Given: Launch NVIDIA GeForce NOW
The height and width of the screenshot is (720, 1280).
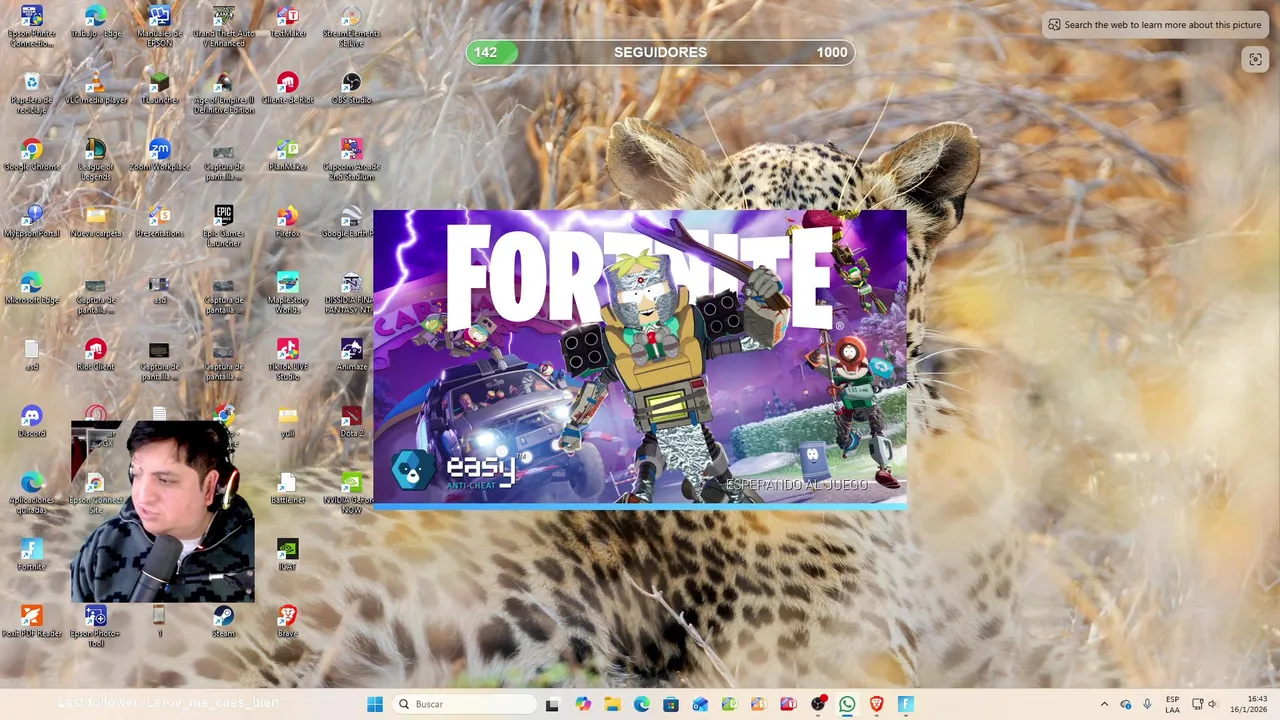Looking at the screenshot, I should (x=351, y=492).
